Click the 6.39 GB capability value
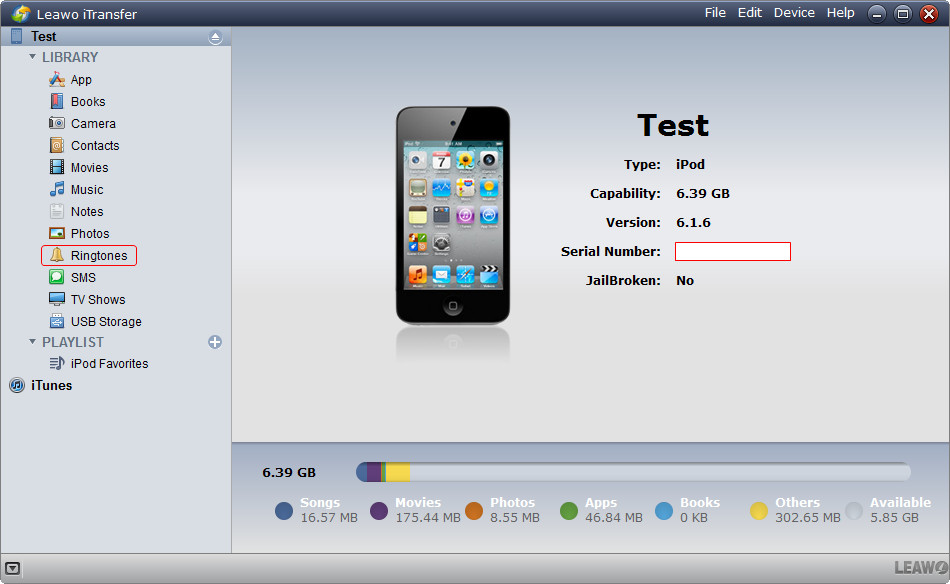The width and height of the screenshot is (950, 584). [x=703, y=193]
